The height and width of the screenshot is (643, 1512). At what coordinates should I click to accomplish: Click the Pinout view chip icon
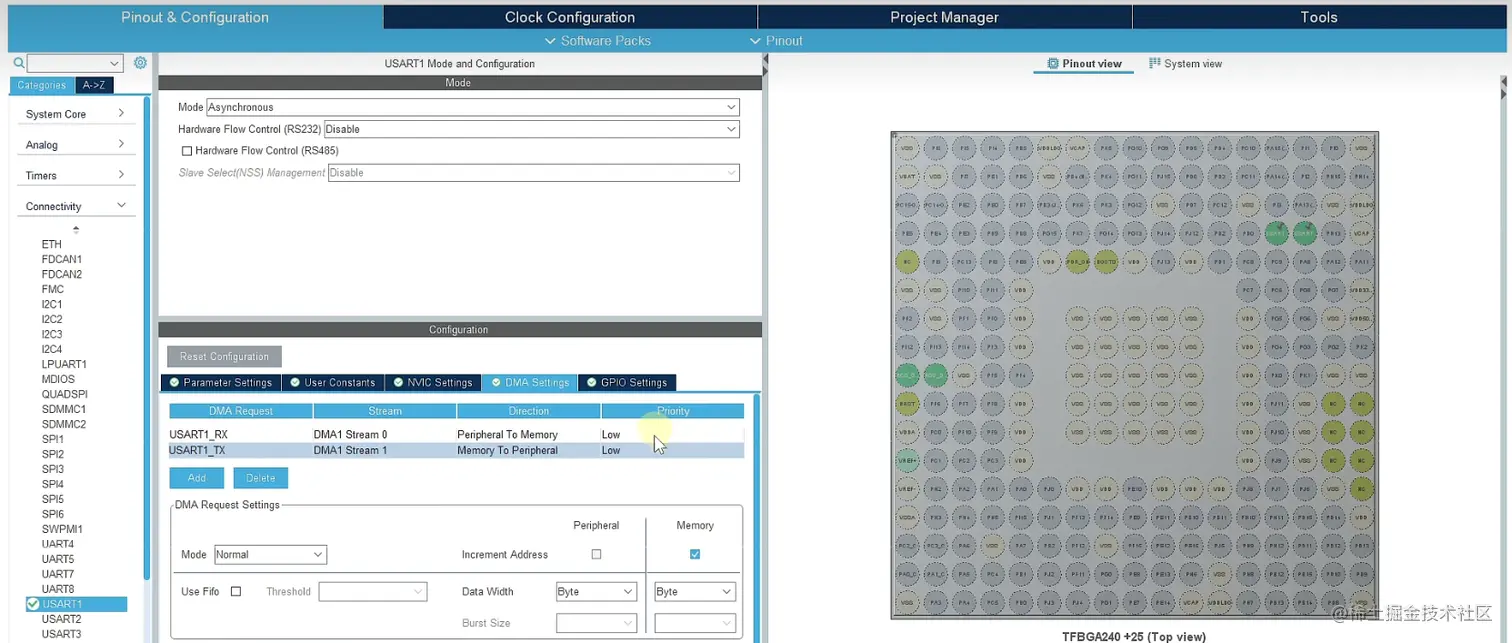(x=1053, y=64)
